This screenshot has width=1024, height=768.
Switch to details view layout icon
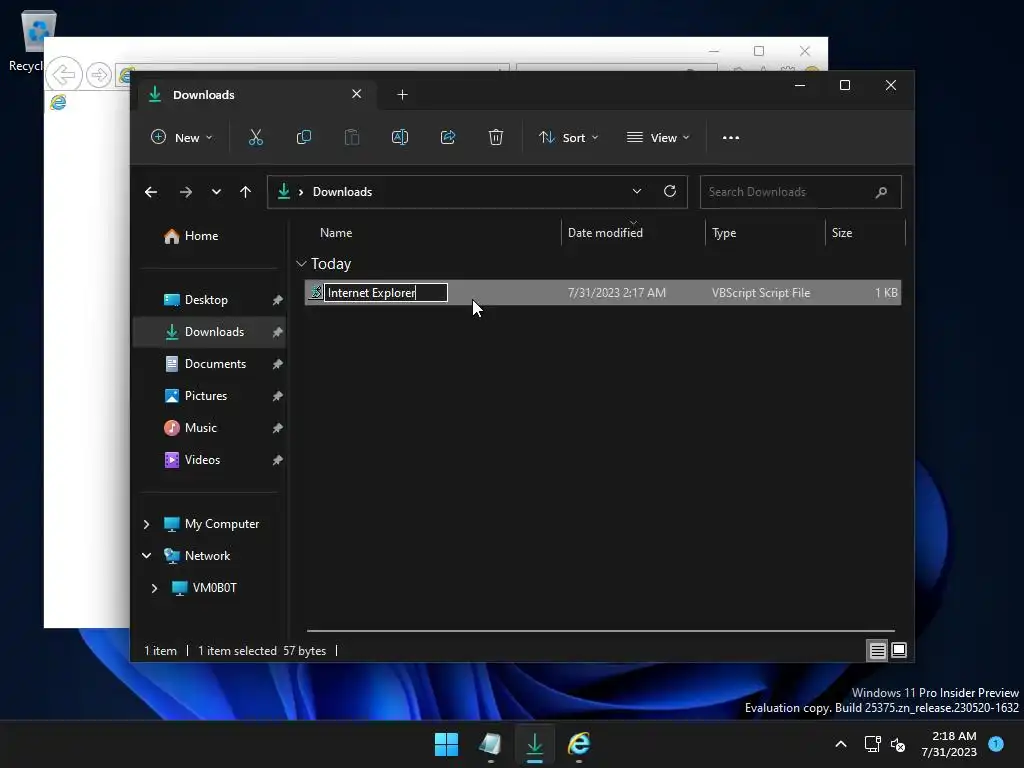877,650
